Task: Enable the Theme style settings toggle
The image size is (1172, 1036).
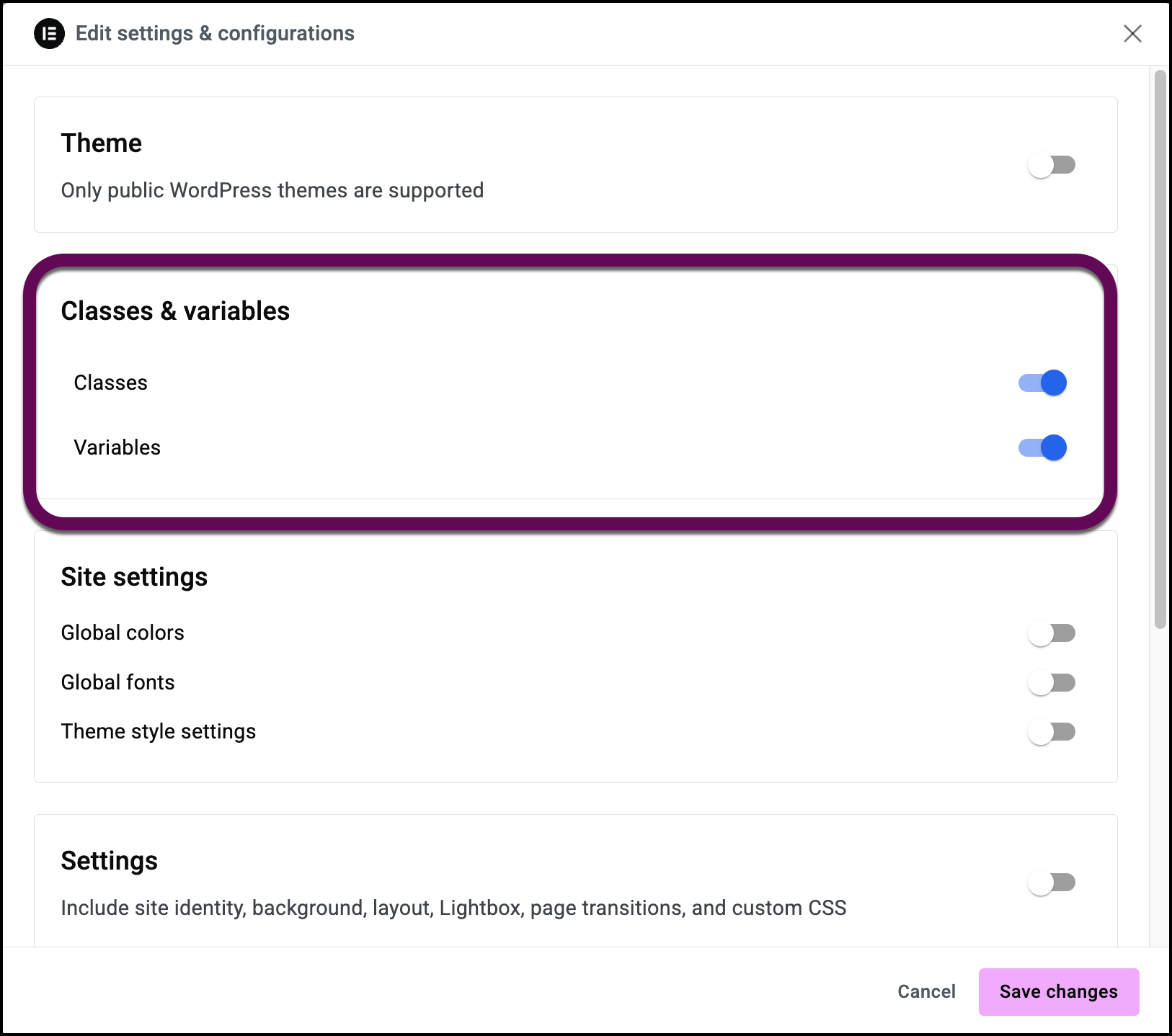Action: click(x=1052, y=731)
